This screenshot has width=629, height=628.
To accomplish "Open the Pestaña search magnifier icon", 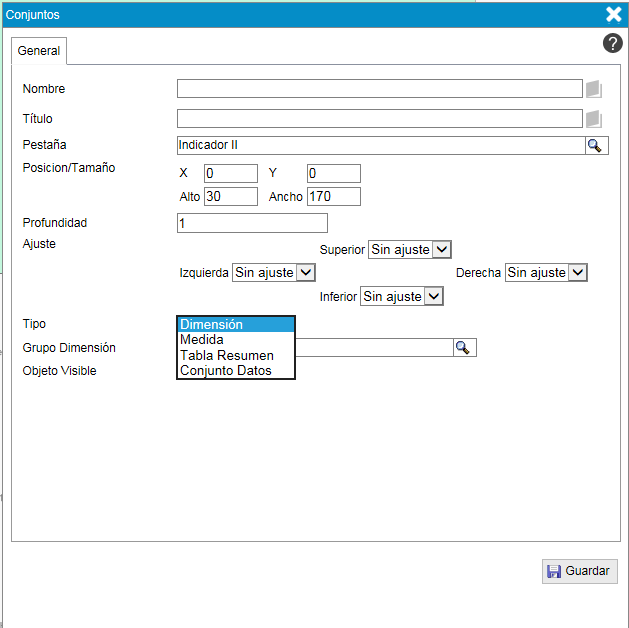I will click(x=595, y=146).
